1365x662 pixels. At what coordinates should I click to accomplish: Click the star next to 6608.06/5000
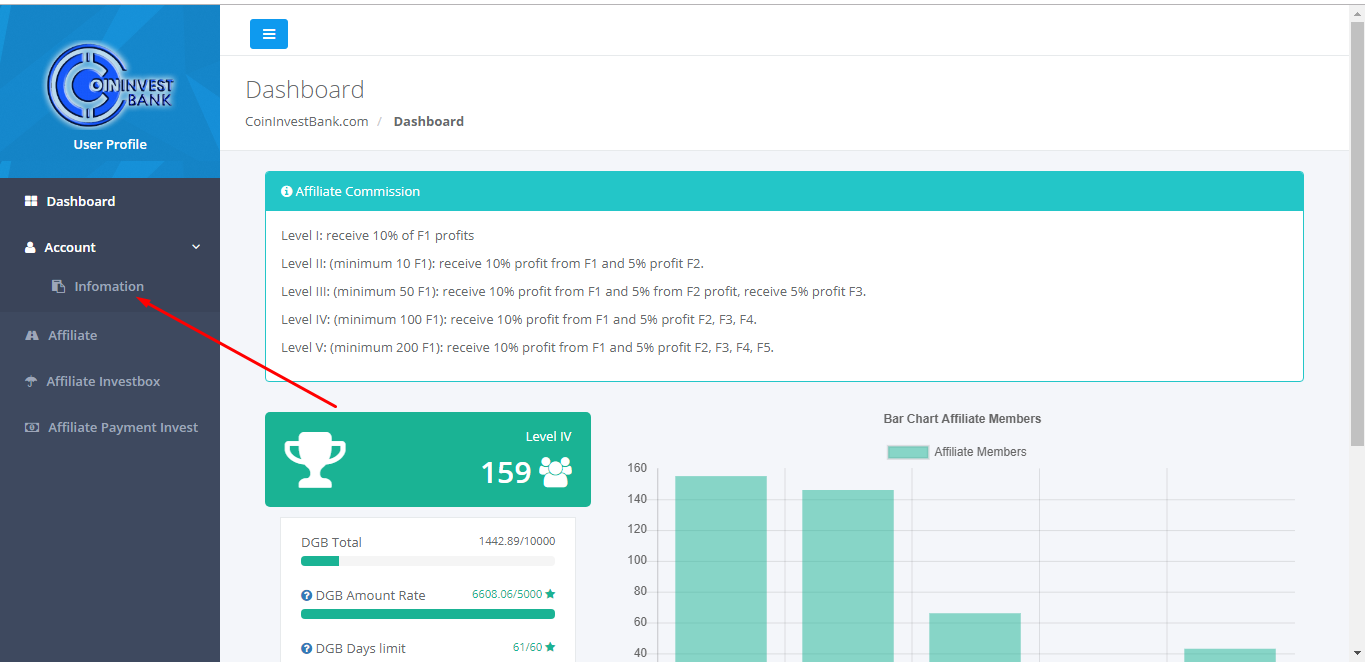click(550, 594)
